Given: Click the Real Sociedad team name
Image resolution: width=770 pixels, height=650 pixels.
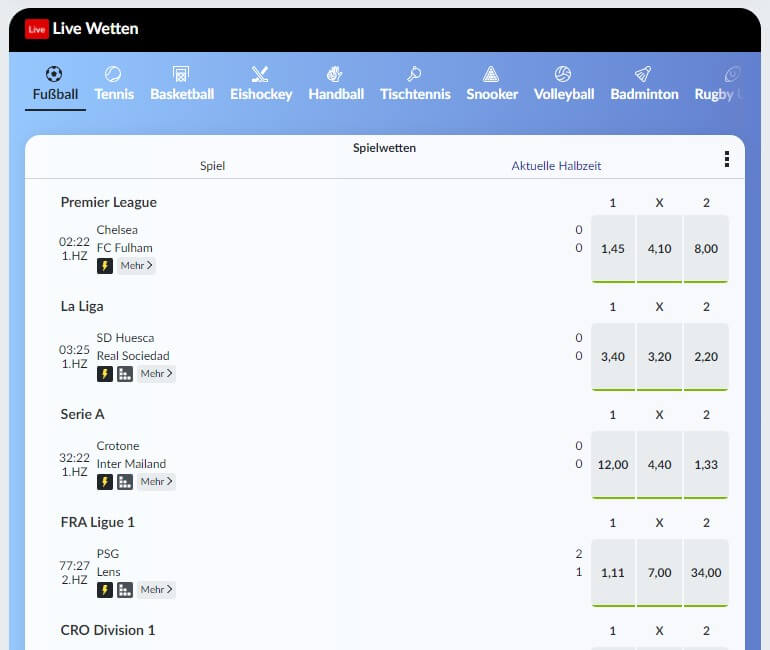Looking at the screenshot, I should [x=133, y=356].
